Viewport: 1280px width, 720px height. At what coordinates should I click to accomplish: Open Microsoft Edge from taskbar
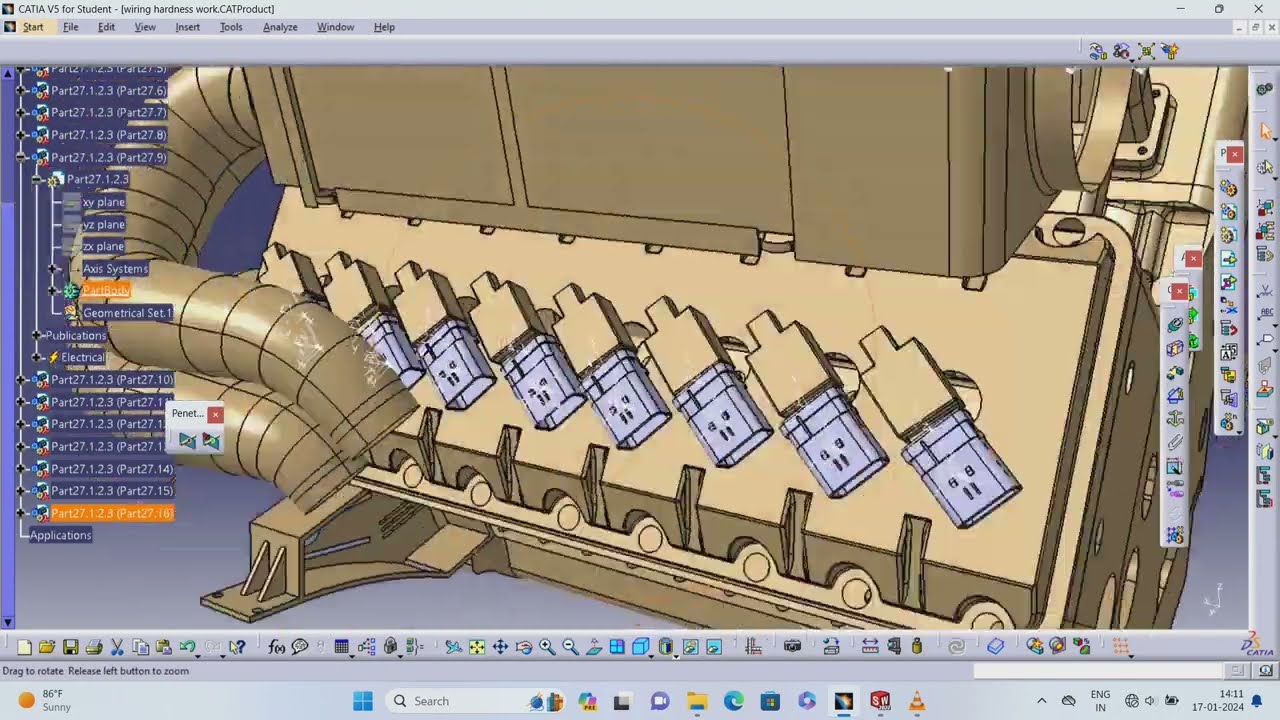pos(733,701)
